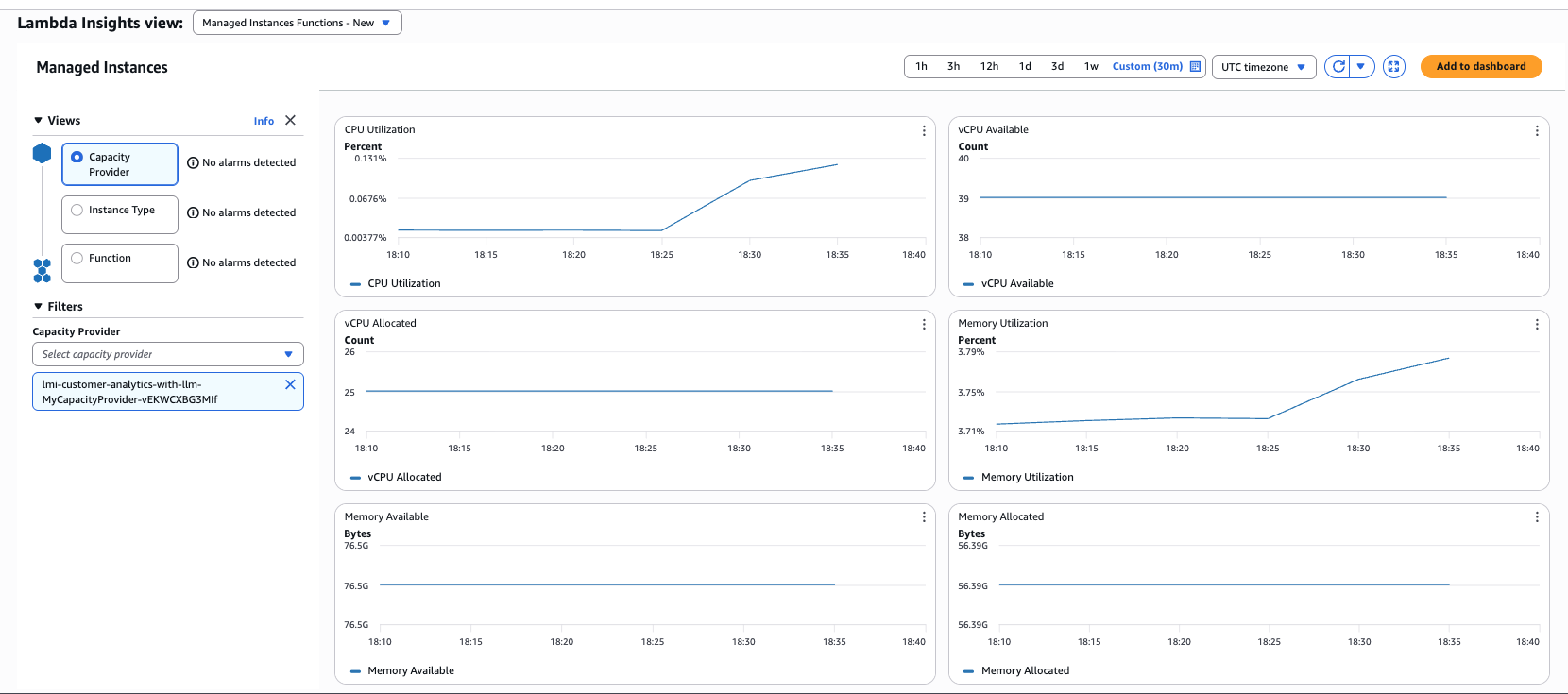Open vCPU Available widget options menu
This screenshot has width=1568, height=694.
click(x=1537, y=130)
